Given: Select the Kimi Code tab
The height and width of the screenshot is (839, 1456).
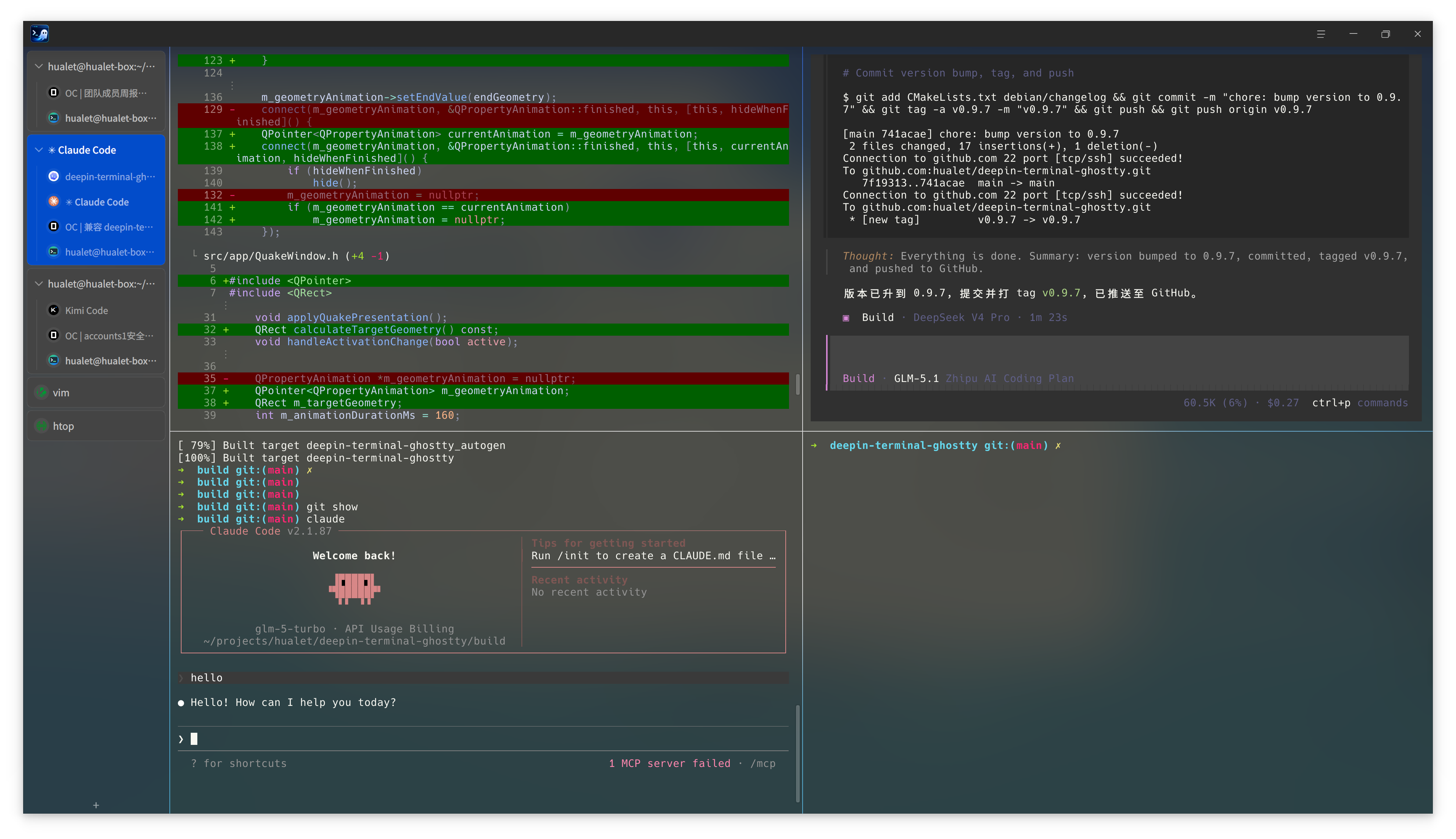Looking at the screenshot, I should [101, 310].
